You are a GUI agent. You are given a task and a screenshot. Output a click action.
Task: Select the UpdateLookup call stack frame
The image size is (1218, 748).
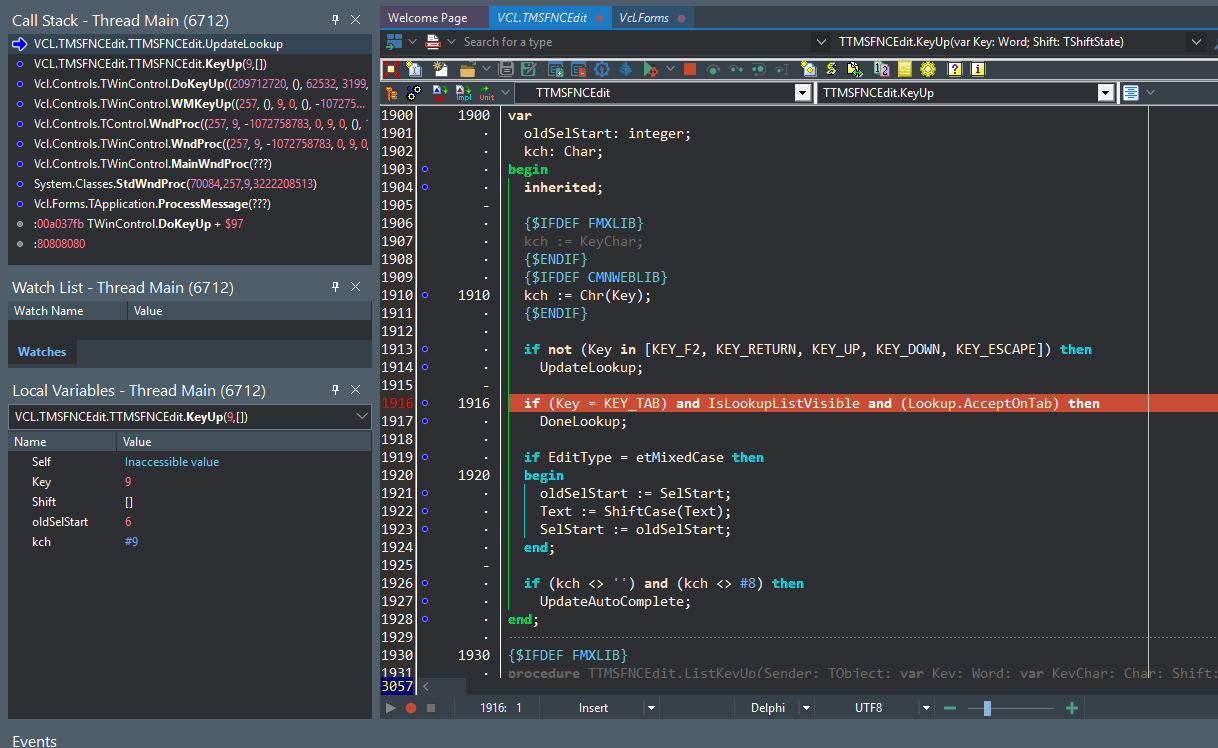tap(190, 44)
